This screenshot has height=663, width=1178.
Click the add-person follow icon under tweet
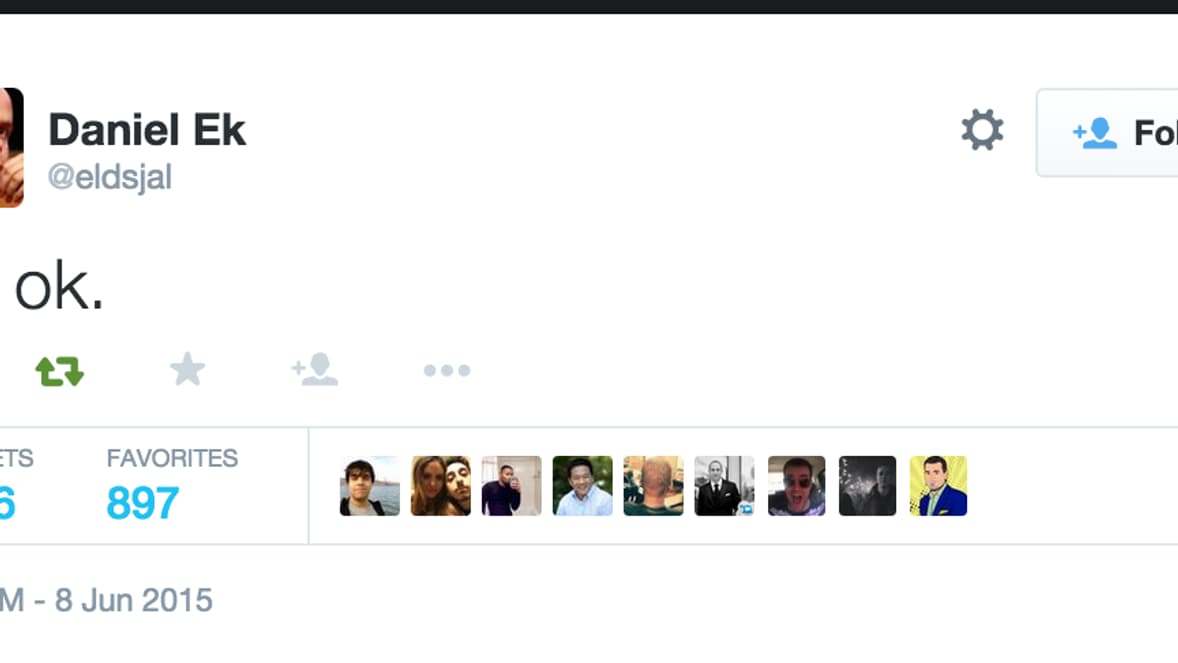[315, 369]
